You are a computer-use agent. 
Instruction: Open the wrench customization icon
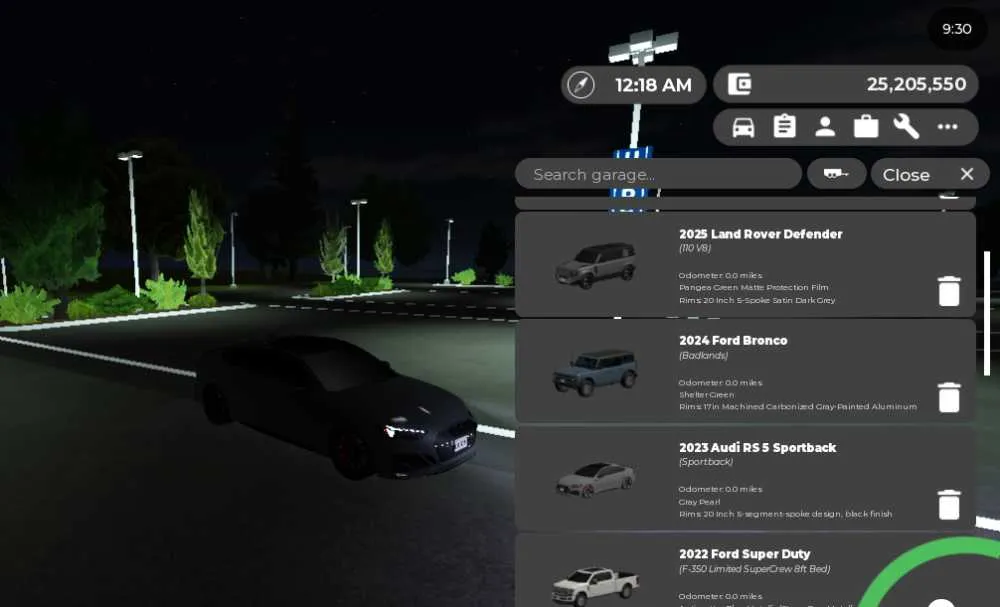[906, 127]
